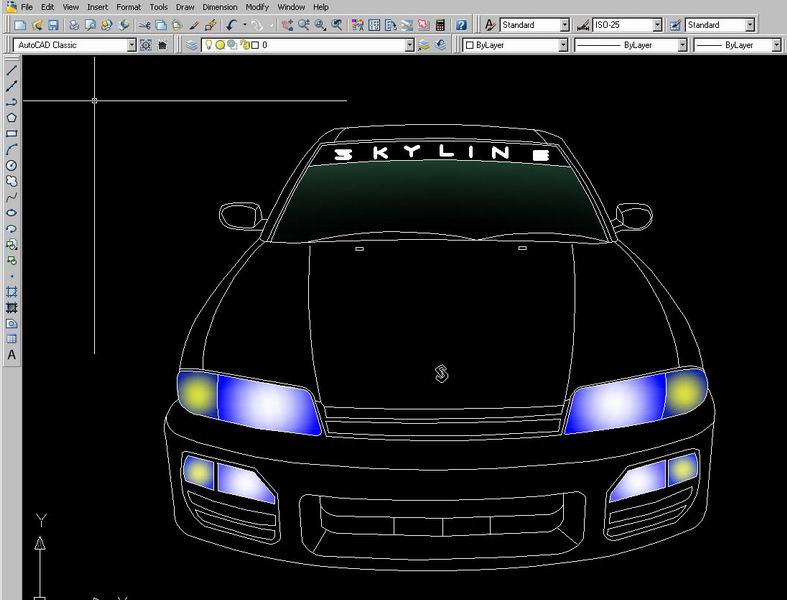Screen dimensions: 787x600
Task: Click the Zoom Realtime icon
Action: pos(304,25)
